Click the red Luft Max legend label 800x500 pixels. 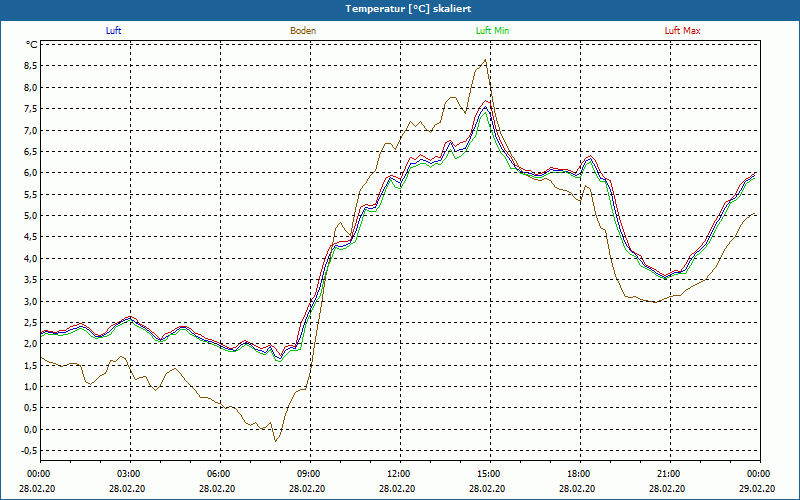[x=683, y=31]
